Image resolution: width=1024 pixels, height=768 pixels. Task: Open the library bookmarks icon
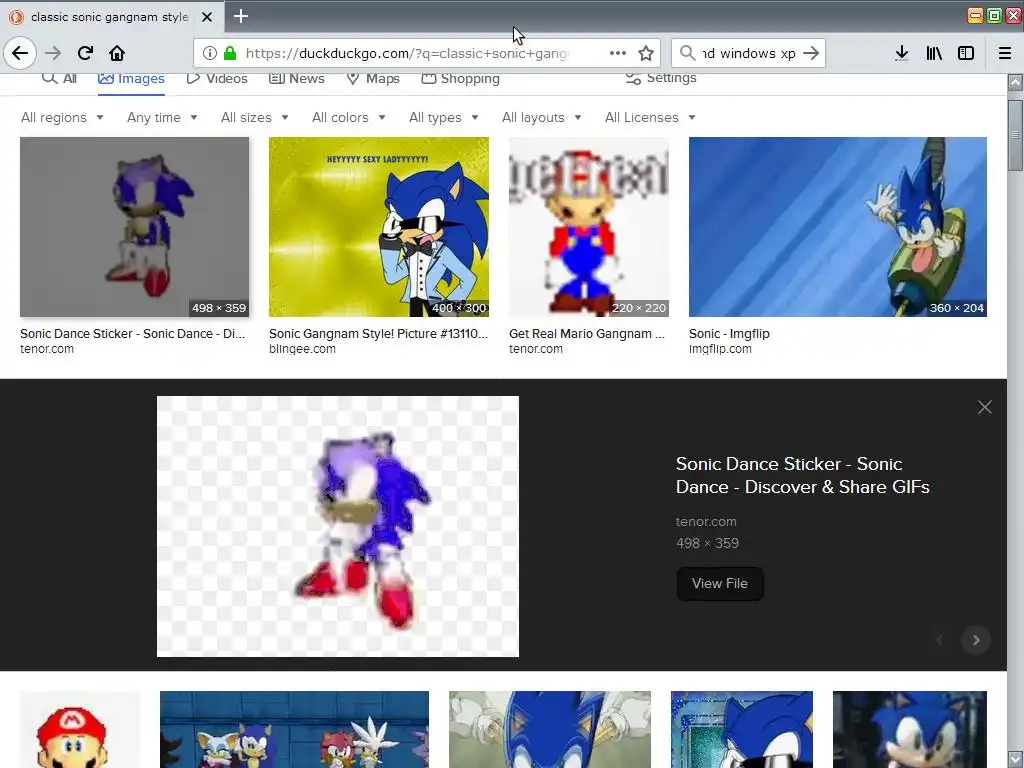(x=934, y=53)
